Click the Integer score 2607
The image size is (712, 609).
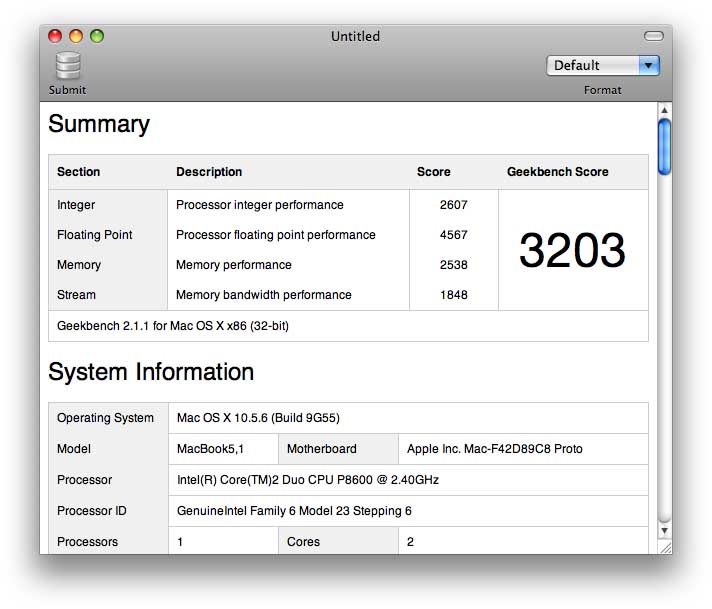453,205
